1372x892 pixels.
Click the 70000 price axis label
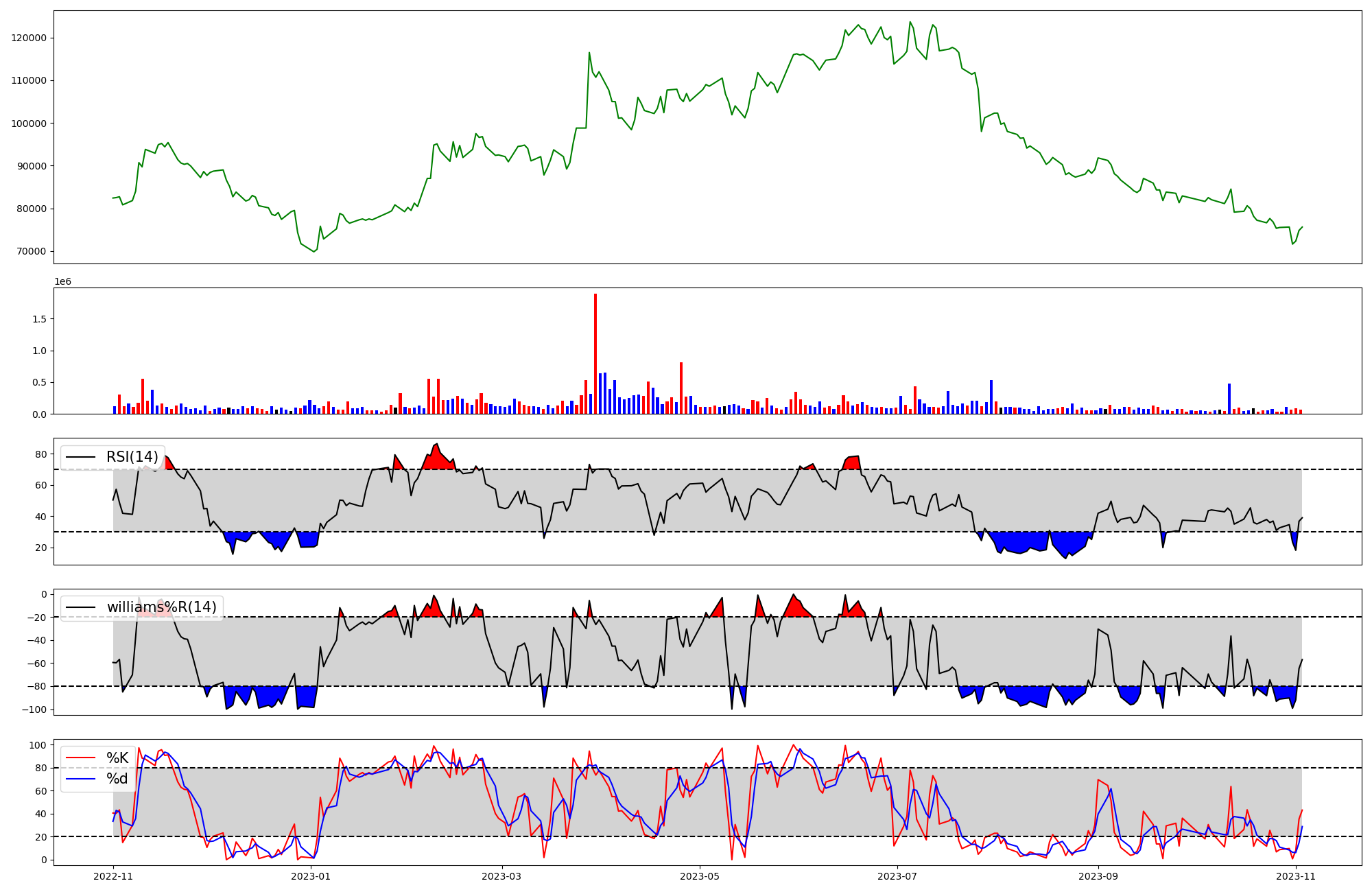pyautogui.click(x=32, y=251)
